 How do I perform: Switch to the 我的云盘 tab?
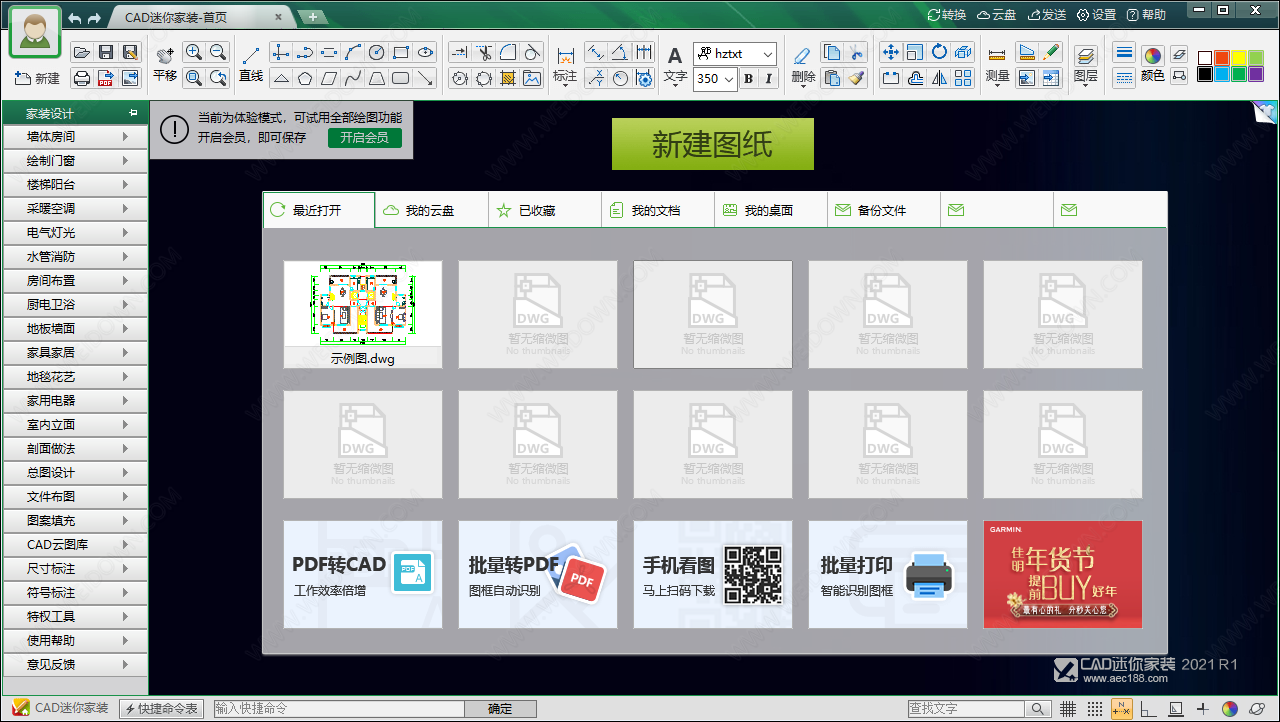coord(432,210)
